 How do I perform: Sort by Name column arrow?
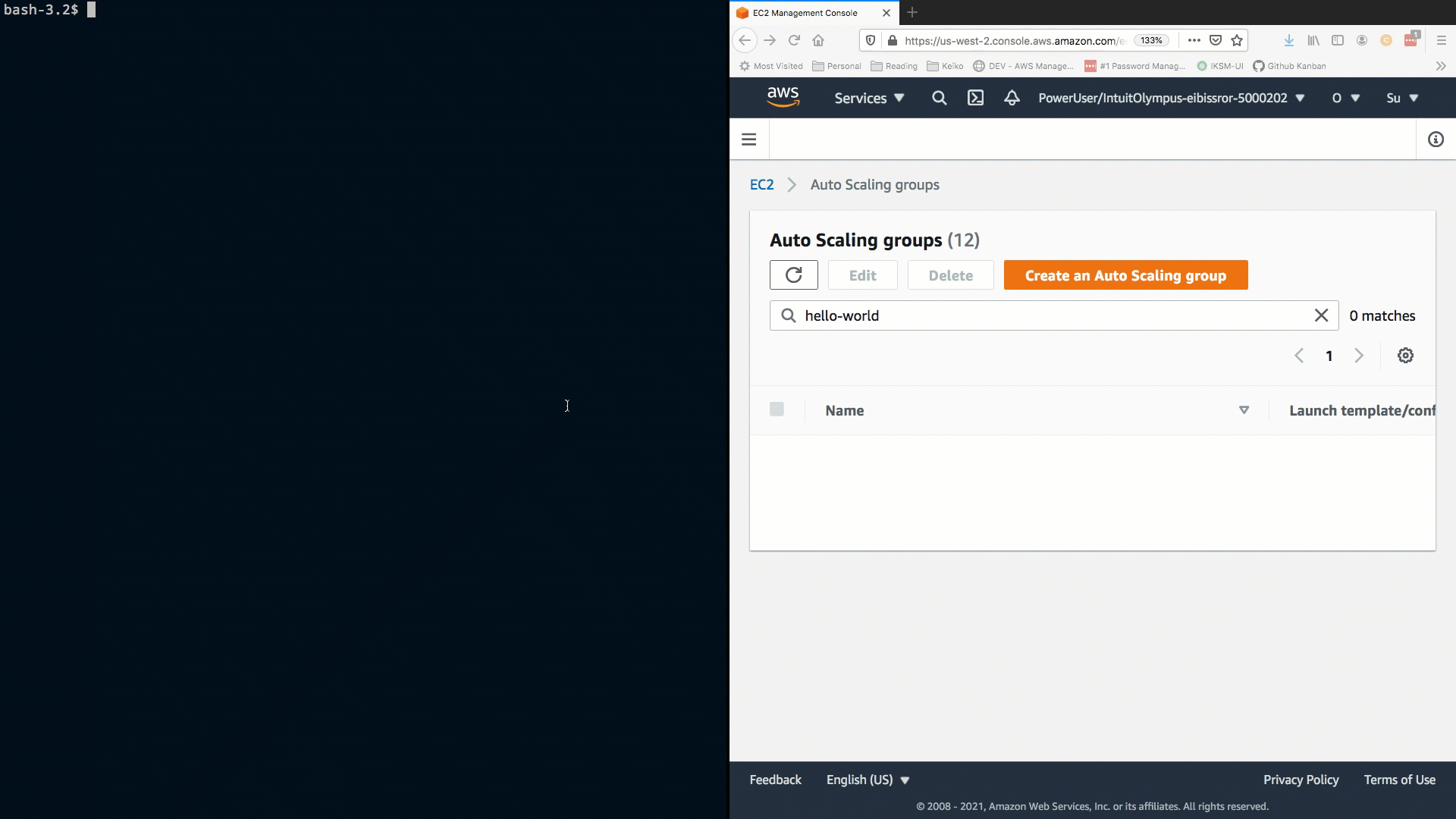pos(1244,410)
